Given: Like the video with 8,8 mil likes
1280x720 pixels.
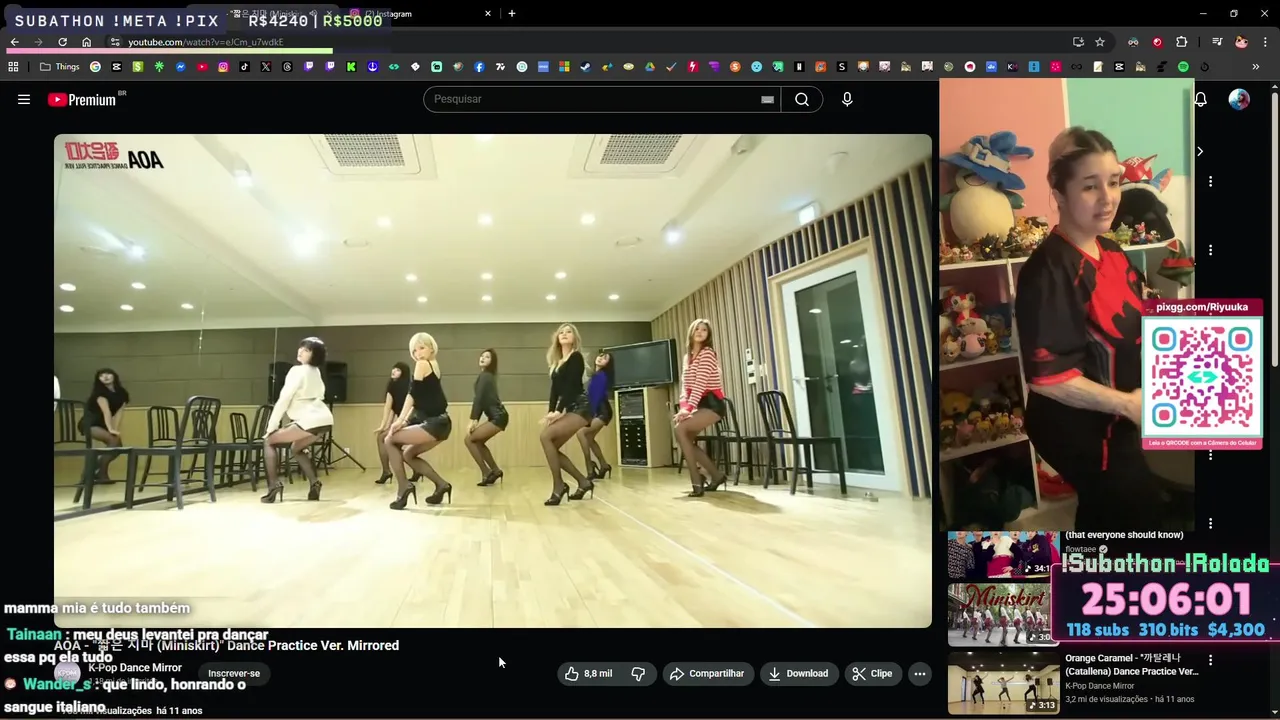Looking at the screenshot, I should click(588, 674).
